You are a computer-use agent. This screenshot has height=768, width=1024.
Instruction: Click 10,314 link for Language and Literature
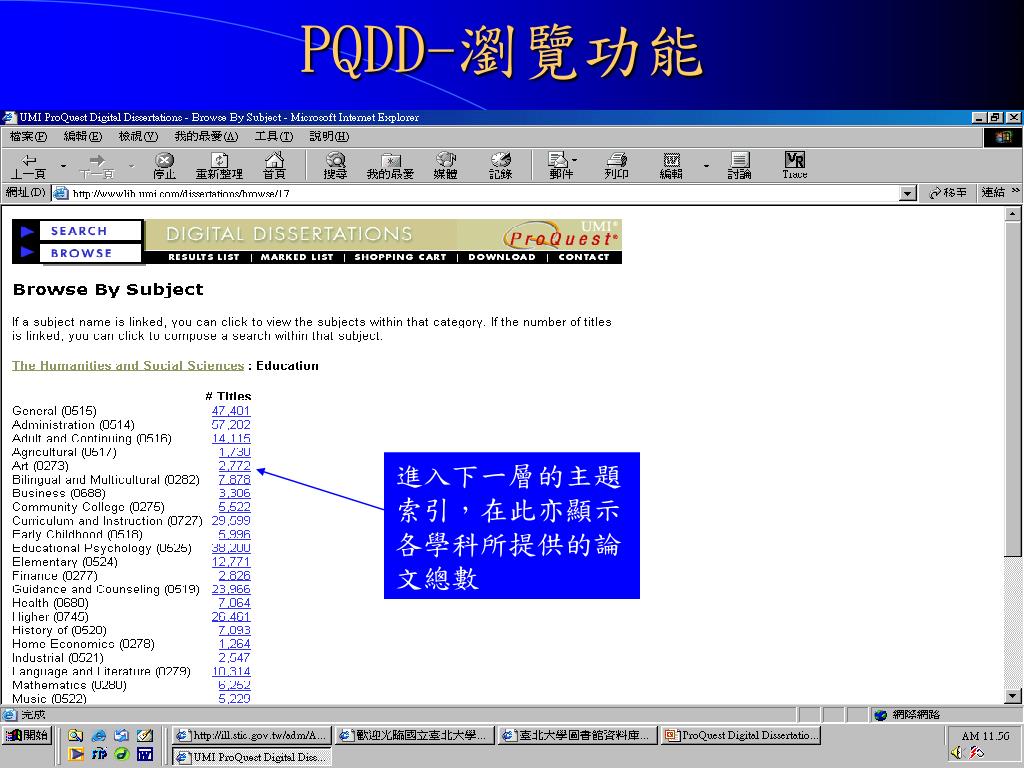tap(231, 671)
